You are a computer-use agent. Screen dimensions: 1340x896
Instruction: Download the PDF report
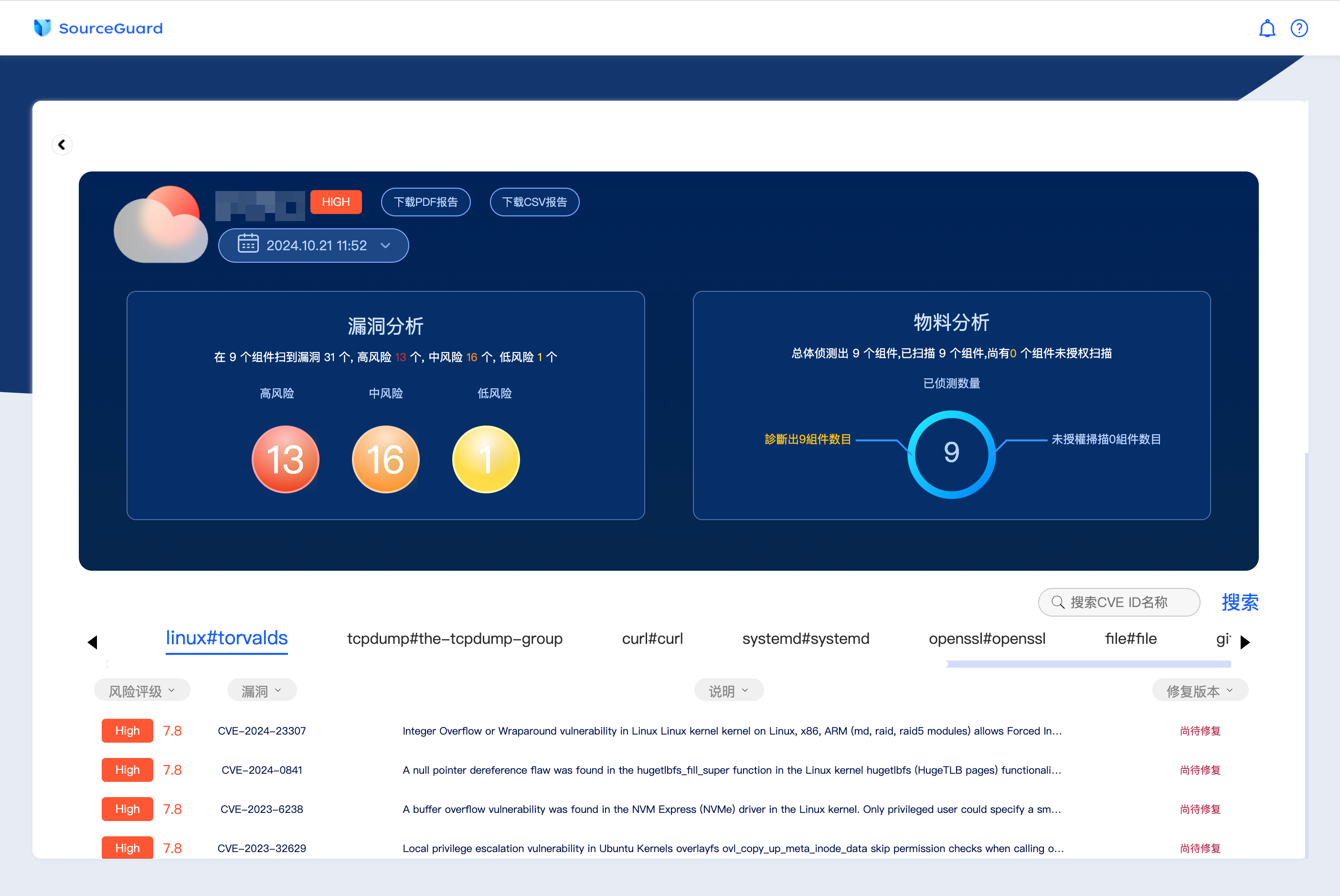[425, 202]
